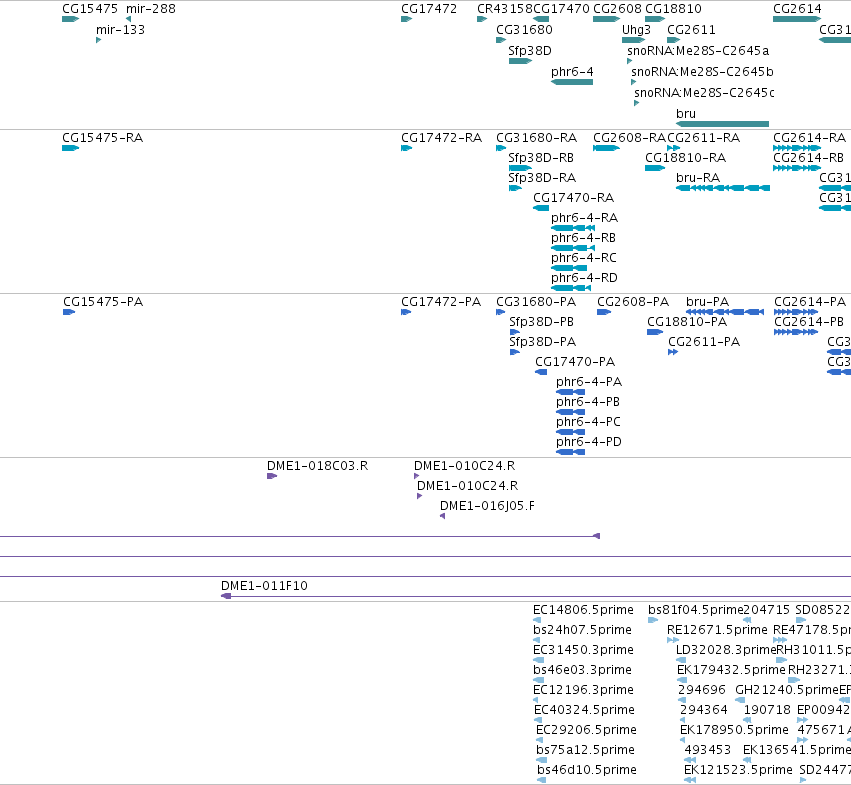Click the CG17472-RA transcript label
The height and width of the screenshot is (785, 851).
tap(441, 138)
